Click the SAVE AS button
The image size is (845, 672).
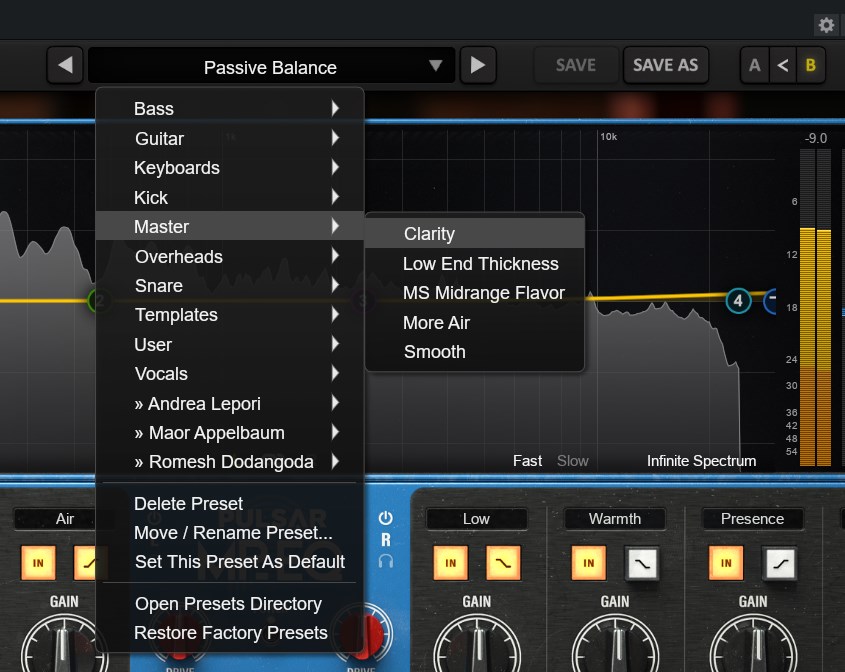click(665, 65)
